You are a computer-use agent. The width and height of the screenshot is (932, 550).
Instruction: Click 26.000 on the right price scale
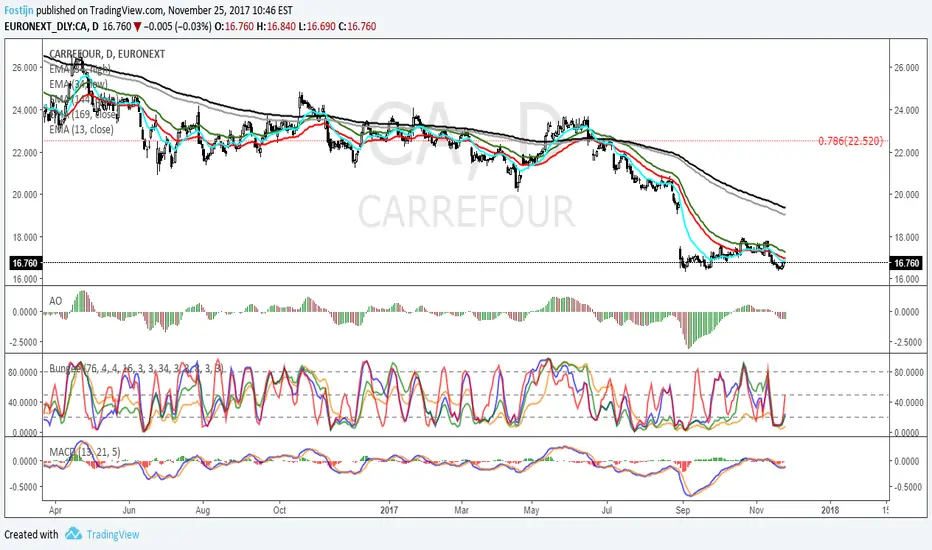coord(906,68)
